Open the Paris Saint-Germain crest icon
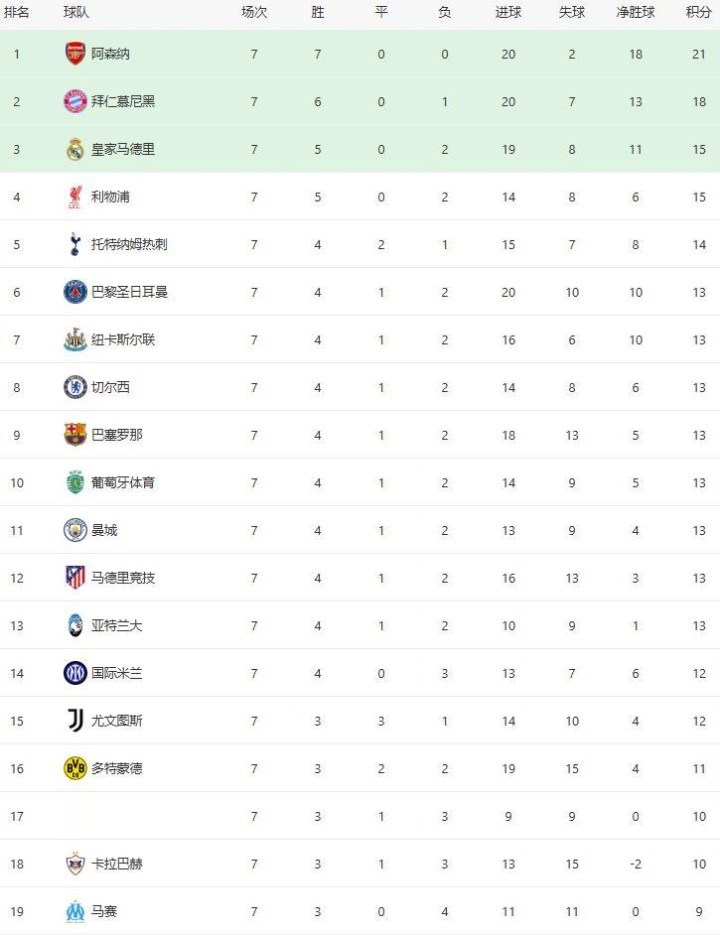720x935 pixels. (75, 292)
